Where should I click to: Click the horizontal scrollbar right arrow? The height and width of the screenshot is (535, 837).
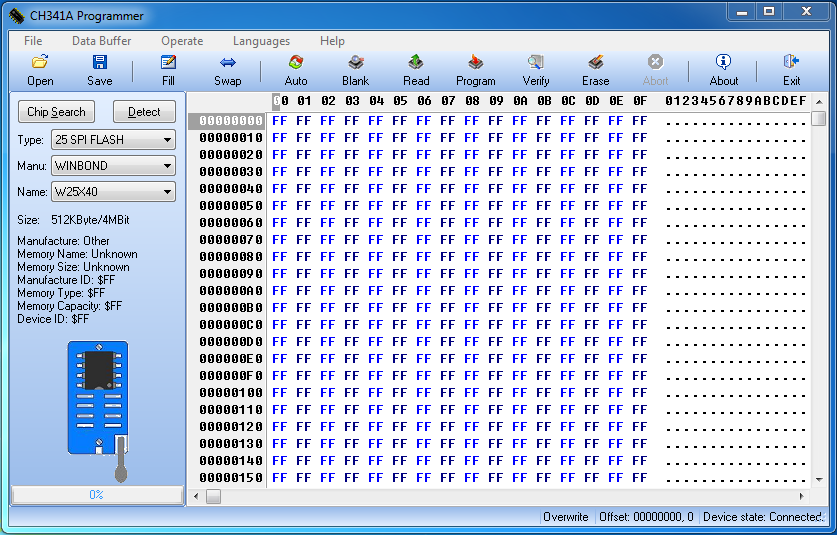801,497
